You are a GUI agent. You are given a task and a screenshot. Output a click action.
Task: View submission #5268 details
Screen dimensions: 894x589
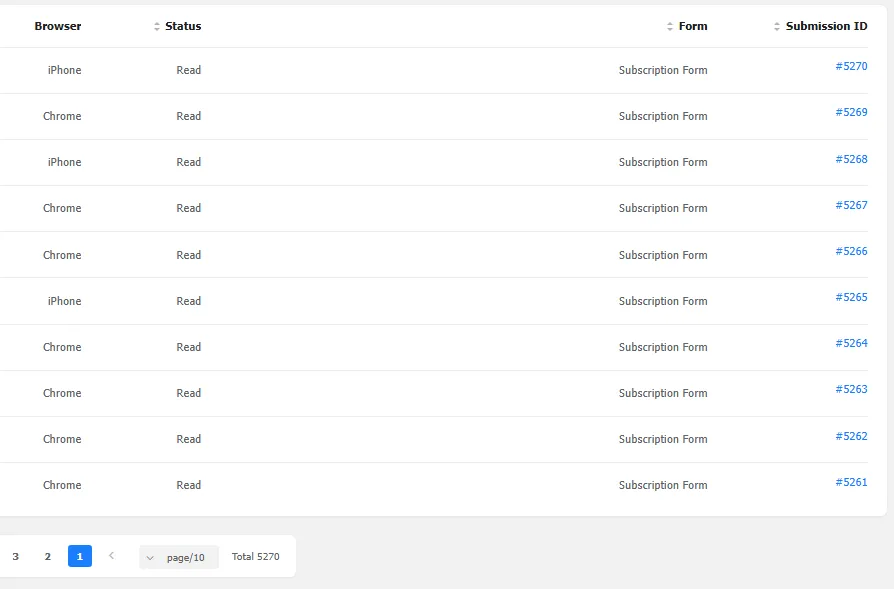click(851, 159)
